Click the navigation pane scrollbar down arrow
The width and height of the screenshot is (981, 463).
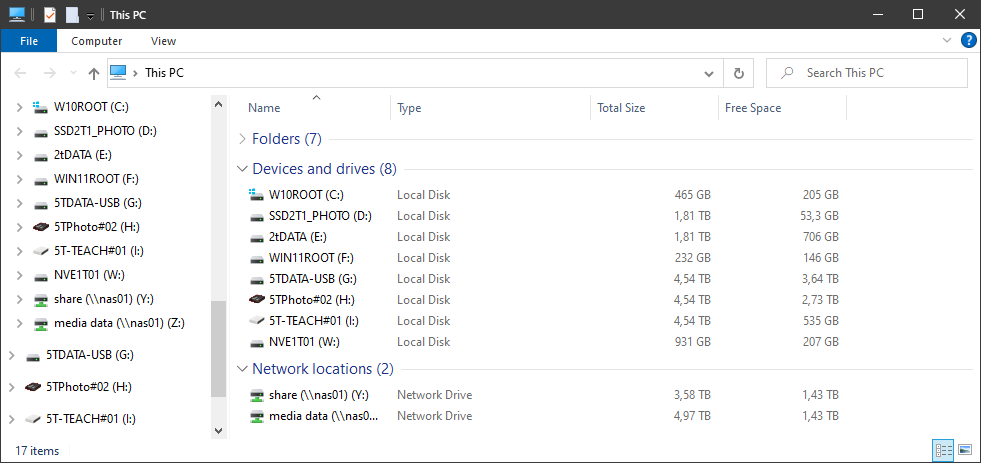tap(218, 430)
